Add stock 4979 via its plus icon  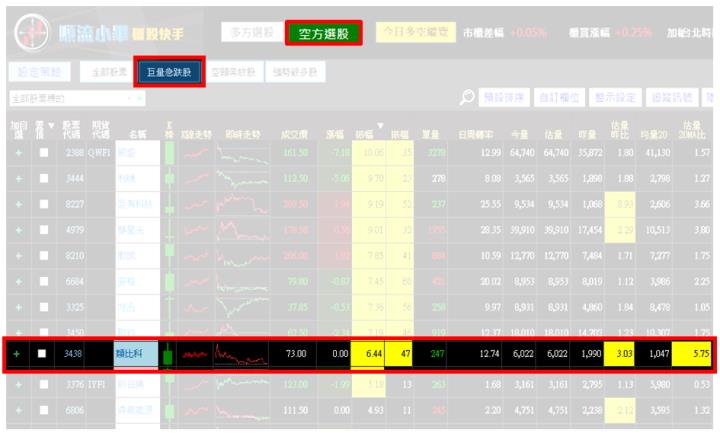(x=18, y=230)
